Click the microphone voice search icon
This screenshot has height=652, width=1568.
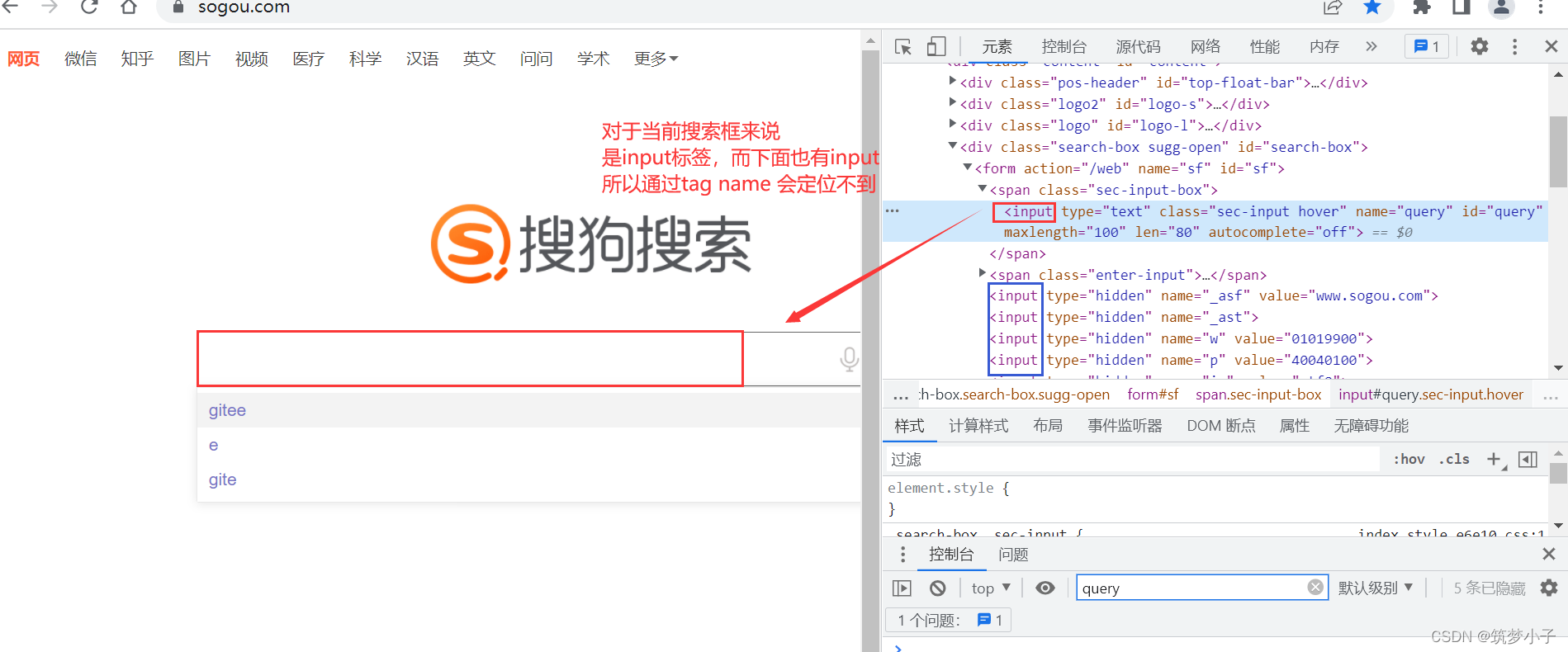[x=849, y=359]
